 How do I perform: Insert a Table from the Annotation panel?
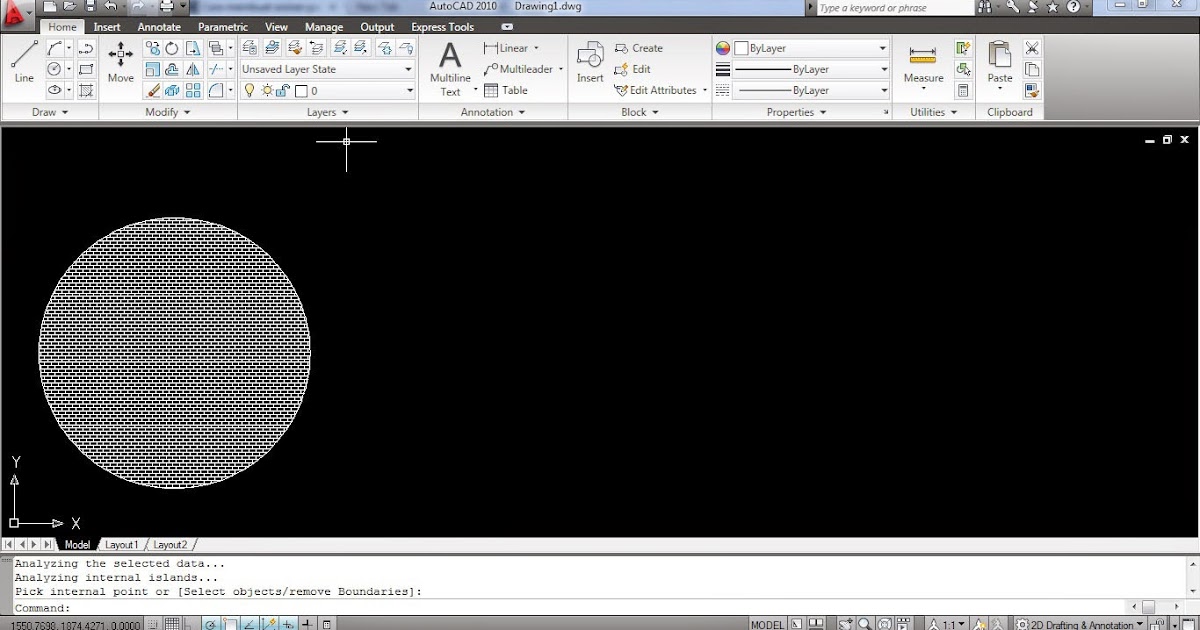pyautogui.click(x=505, y=90)
